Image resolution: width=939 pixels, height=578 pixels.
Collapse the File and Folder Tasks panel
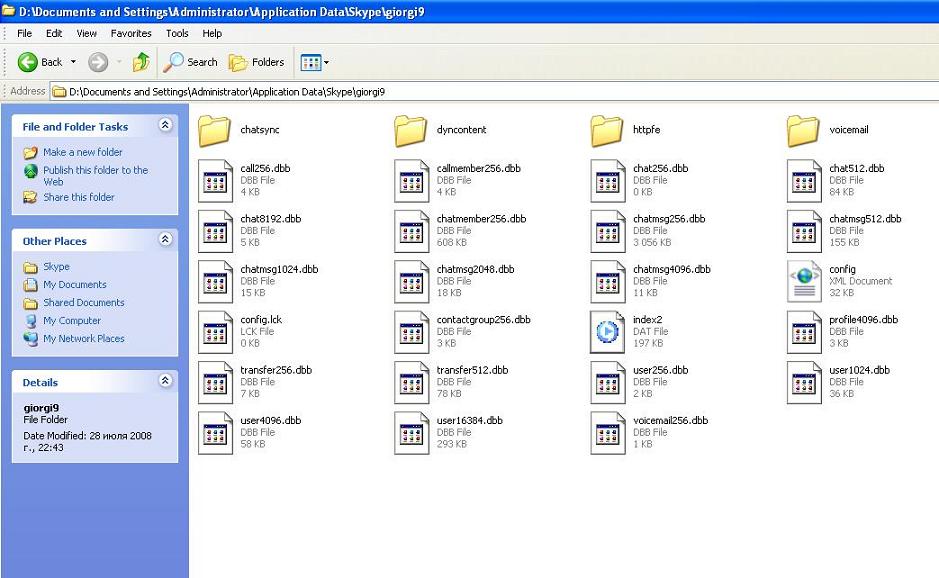click(165, 126)
